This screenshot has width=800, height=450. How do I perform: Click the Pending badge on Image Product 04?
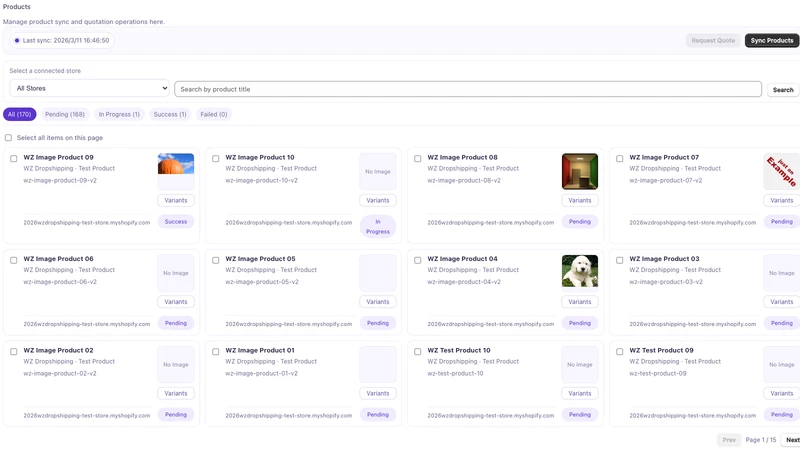click(x=580, y=323)
